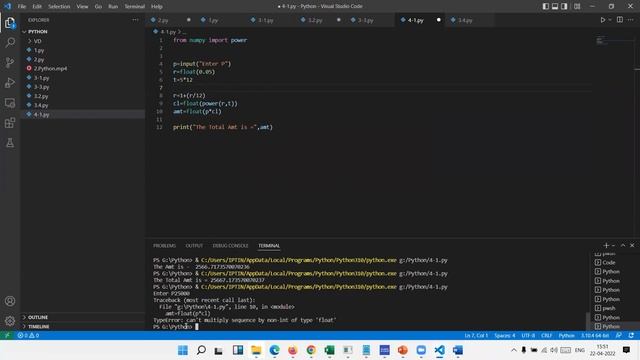Image resolution: width=640 pixels, height=360 pixels.
Task: Toggle the Primary Side Bar layout button
Action: point(546,7)
